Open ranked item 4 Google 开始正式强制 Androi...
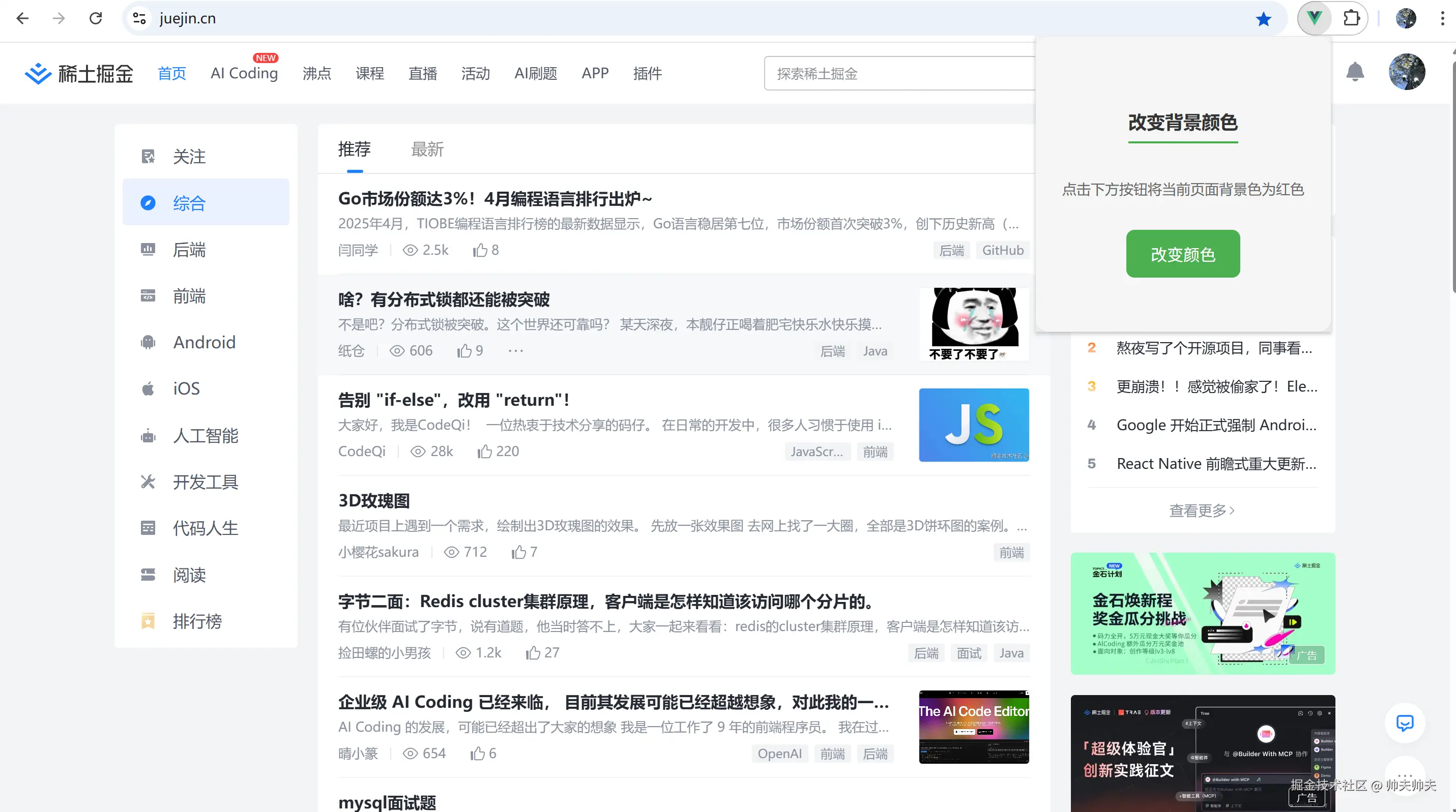 [1216, 425]
